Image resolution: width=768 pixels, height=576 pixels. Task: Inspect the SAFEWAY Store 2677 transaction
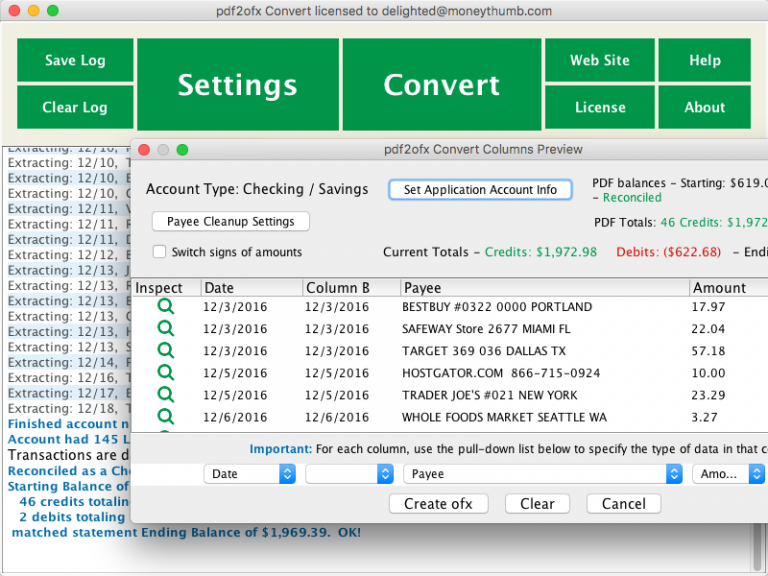click(x=166, y=329)
